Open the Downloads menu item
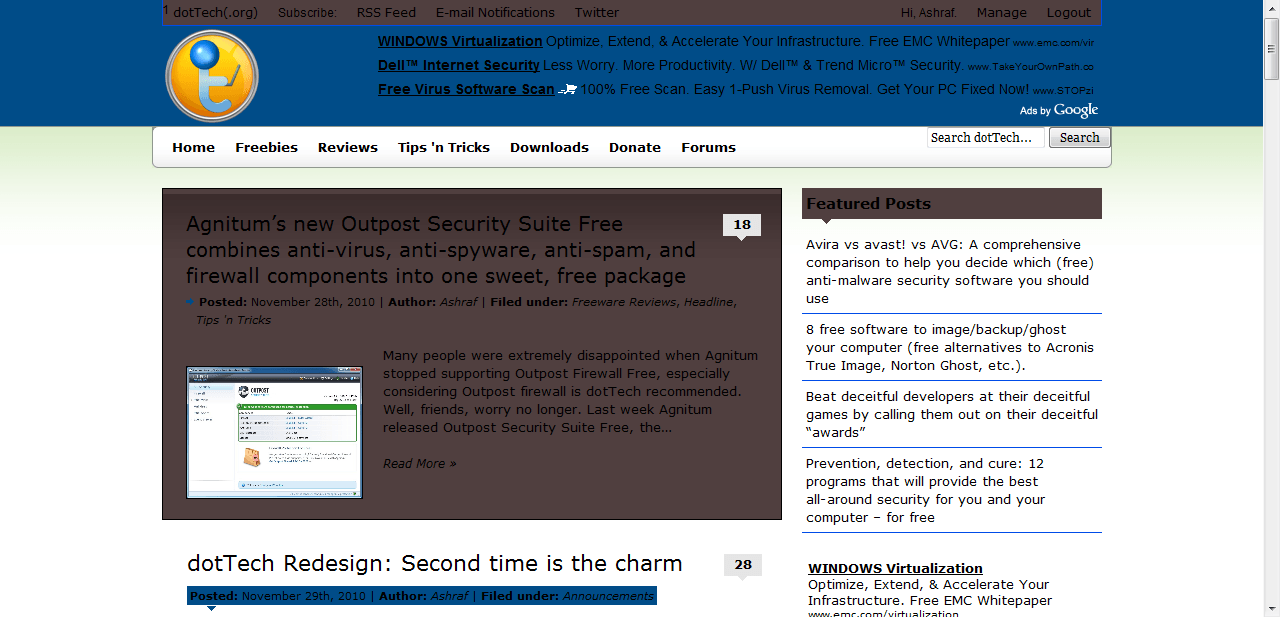This screenshot has height=617, width=1280. click(549, 147)
